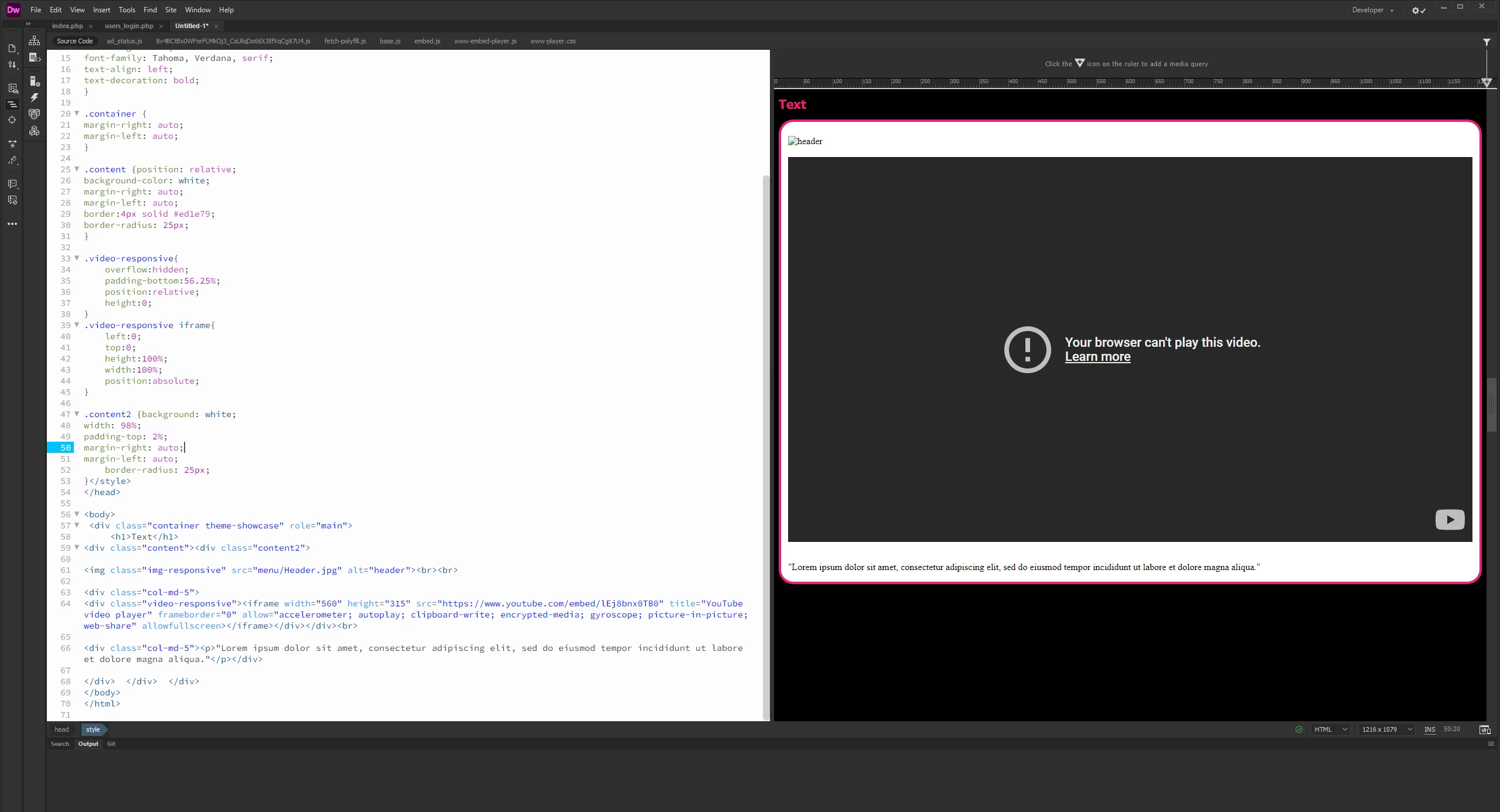Collapse the body tag fold arrow
The width and height of the screenshot is (1500, 812).
tap(77, 514)
